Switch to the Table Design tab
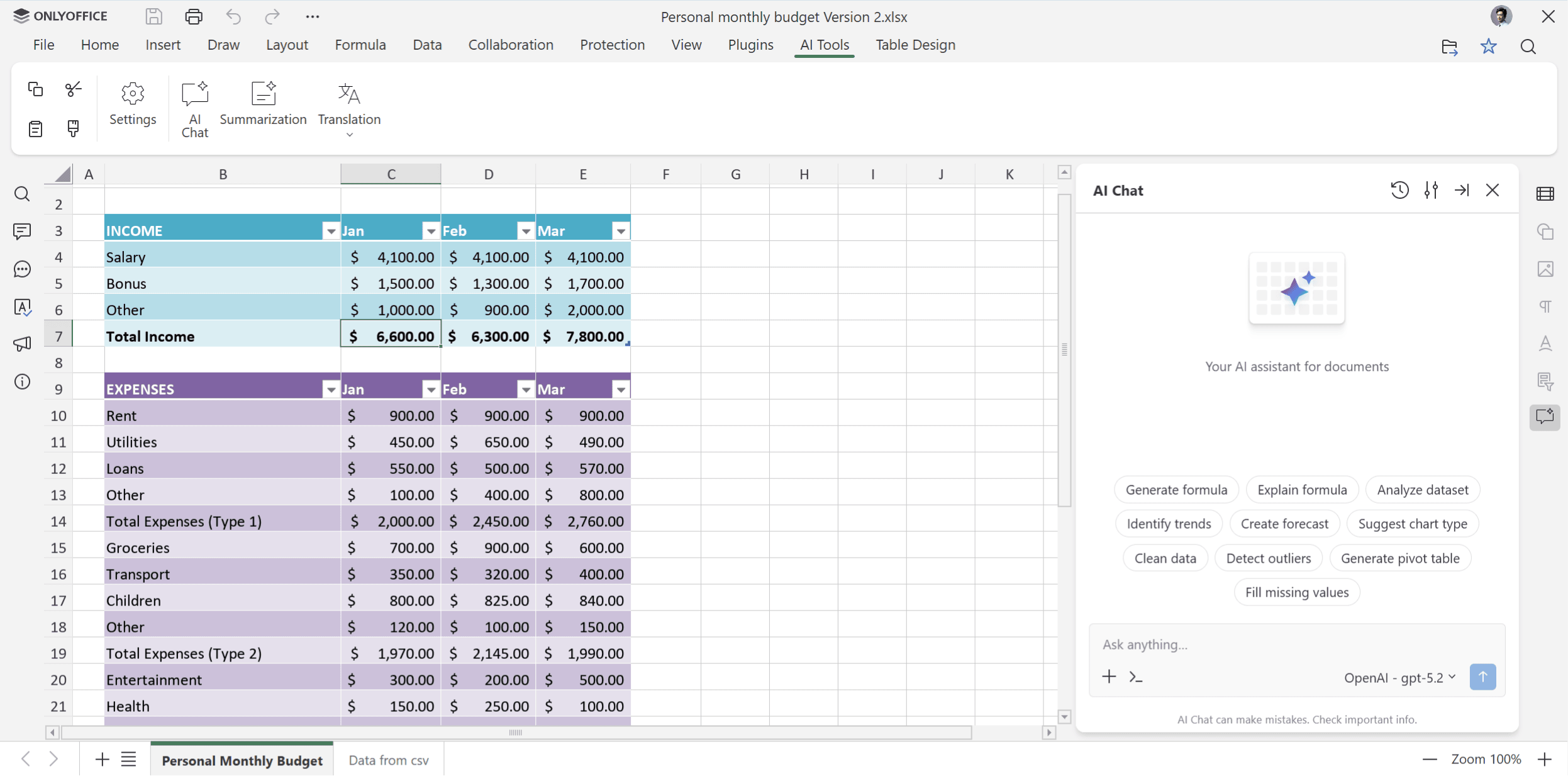Image resolution: width=1568 pixels, height=776 pixels. (915, 45)
